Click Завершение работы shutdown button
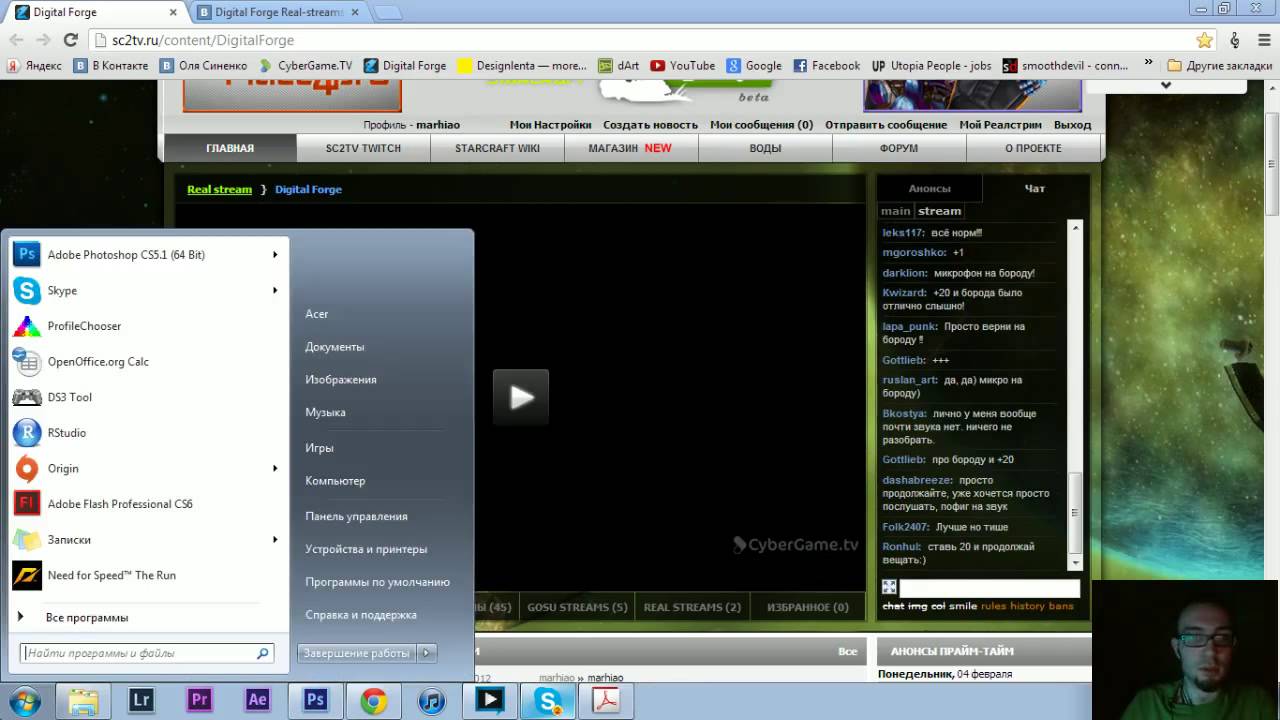 (357, 653)
